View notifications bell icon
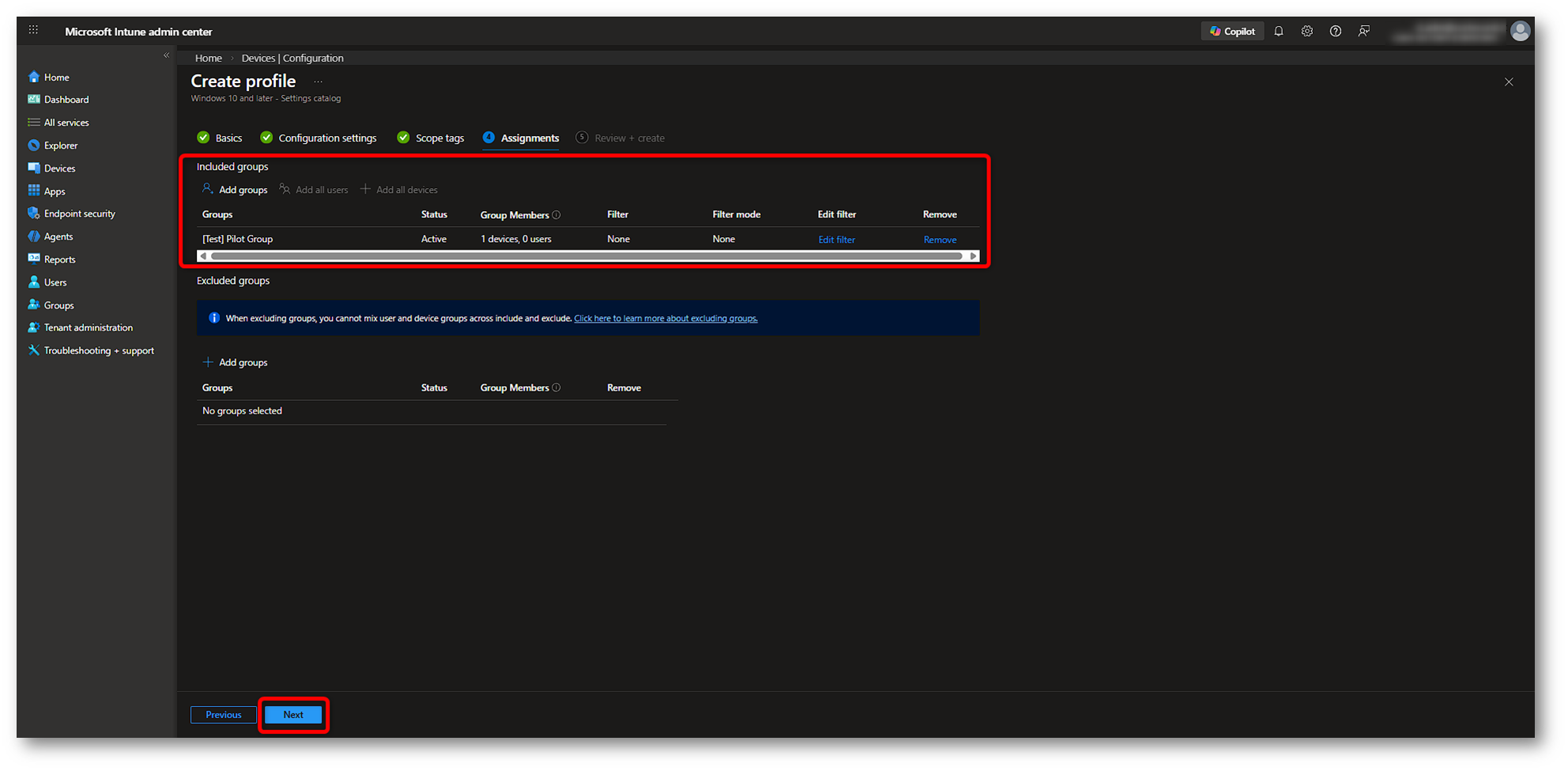This screenshot has height=771, width=1568. [x=1279, y=32]
